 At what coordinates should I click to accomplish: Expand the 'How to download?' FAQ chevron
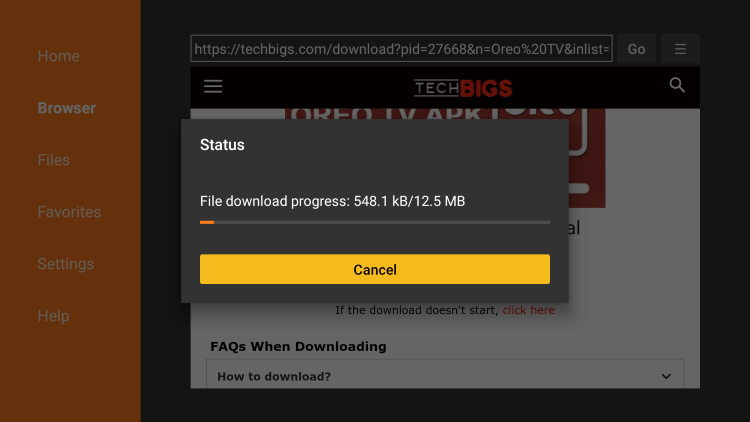pyautogui.click(x=666, y=377)
